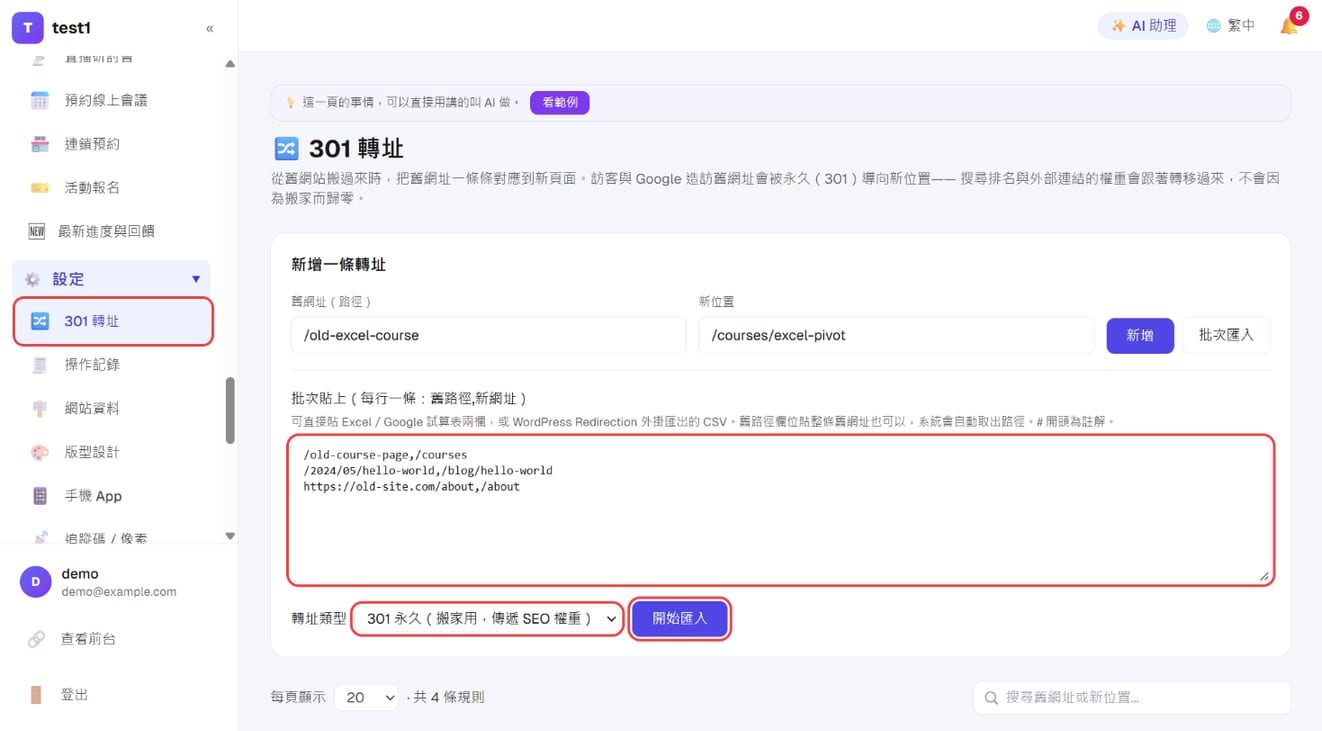Collapse the 設定 section arrow
Viewport: 1322px width, 731px height.
coord(196,279)
